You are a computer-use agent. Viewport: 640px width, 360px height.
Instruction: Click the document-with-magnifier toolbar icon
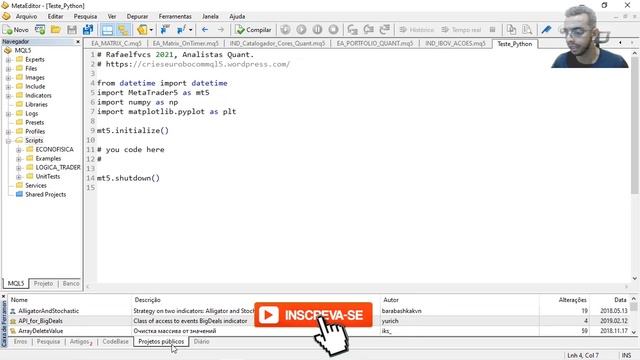[x=527, y=29]
